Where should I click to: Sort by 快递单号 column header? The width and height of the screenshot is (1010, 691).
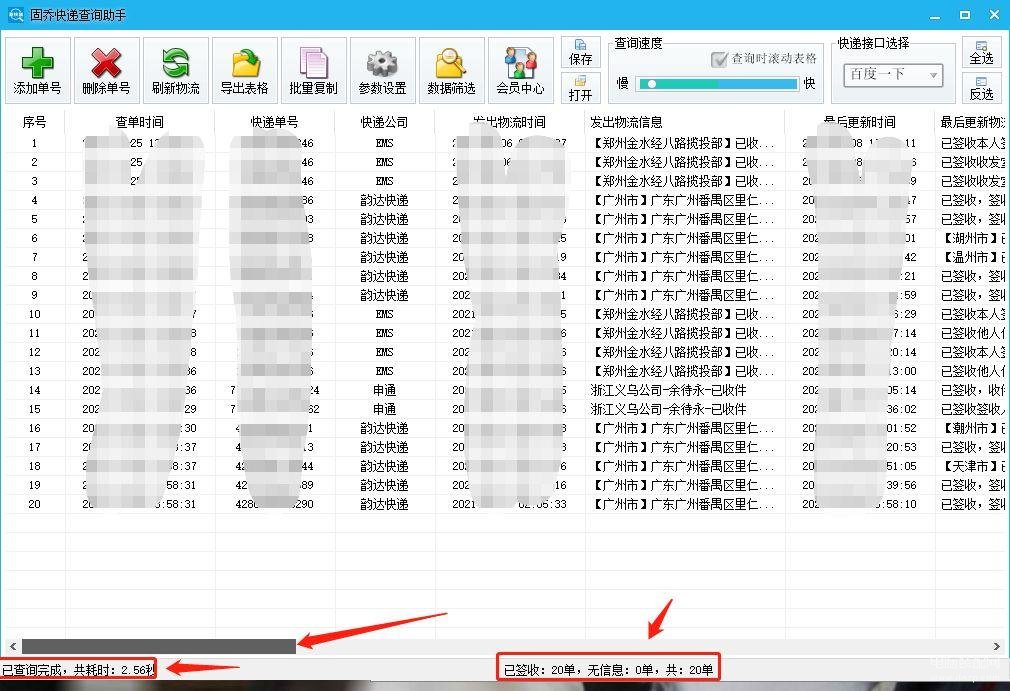coord(274,122)
